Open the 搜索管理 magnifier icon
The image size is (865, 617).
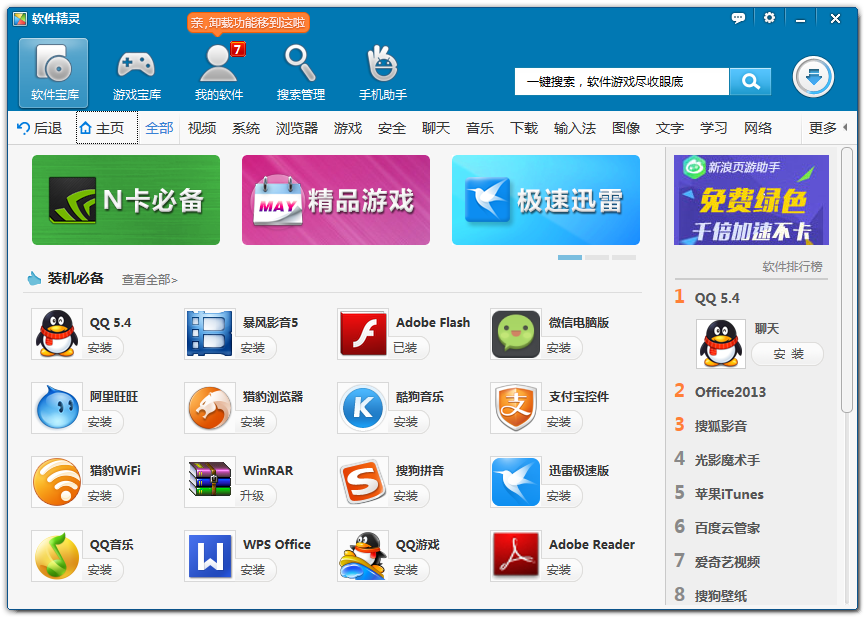point(301,72)
